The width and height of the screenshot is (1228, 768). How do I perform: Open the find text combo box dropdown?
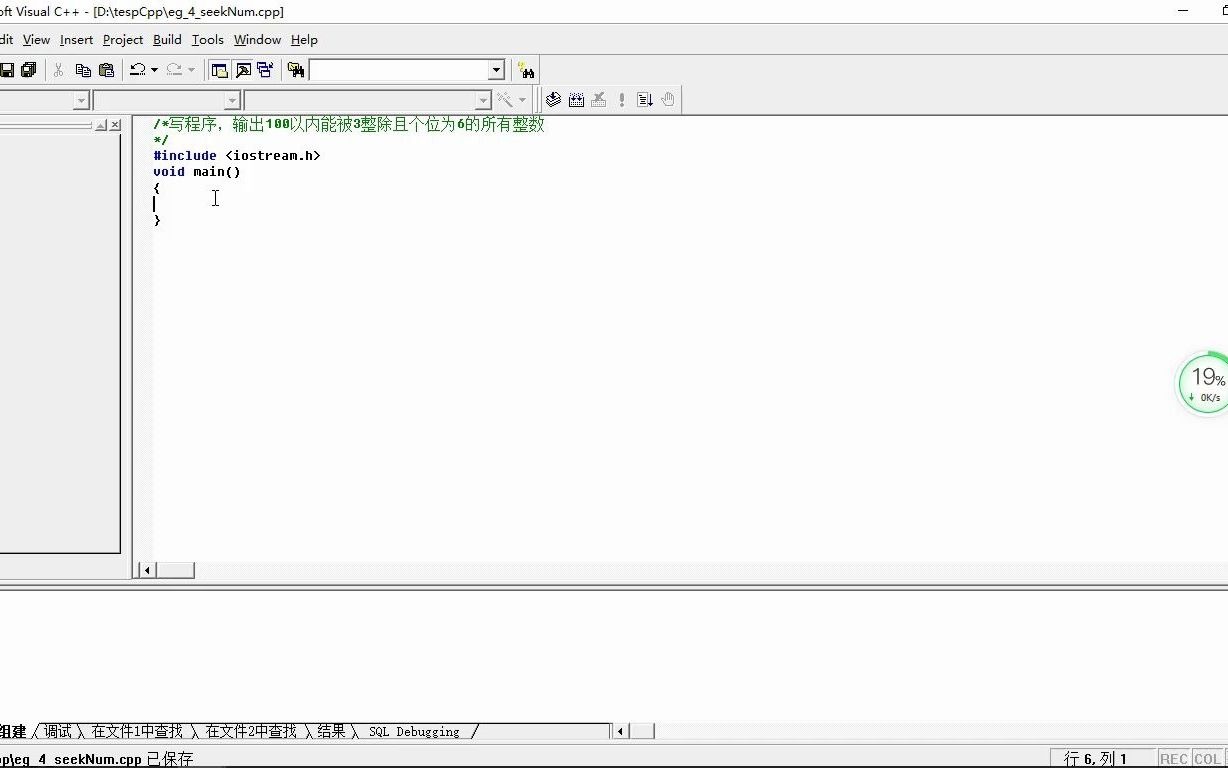[494, 69]
